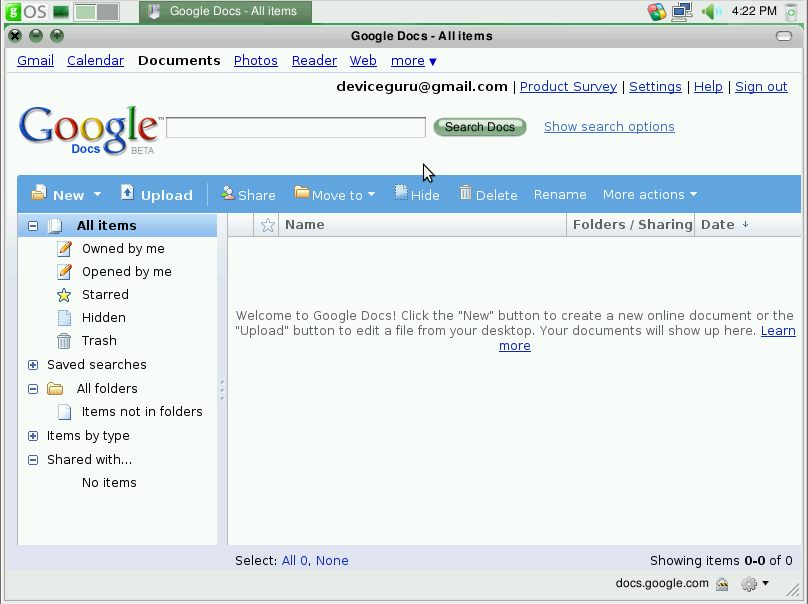Expand the Saved searches node
This screenshot has width=808, height=604.
pos(33,365)
